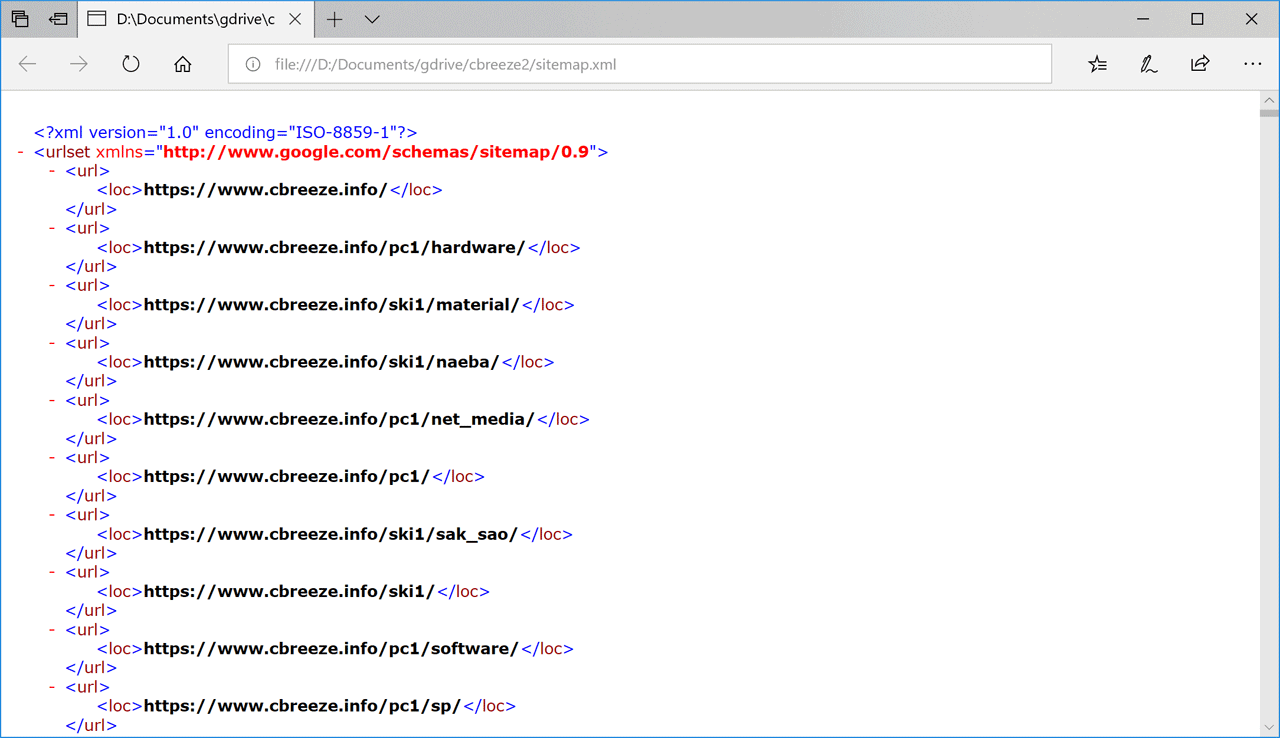Click the ski1/naeba URL text
Viewport: 1280px width, 738px height.
tap(321, 362)
